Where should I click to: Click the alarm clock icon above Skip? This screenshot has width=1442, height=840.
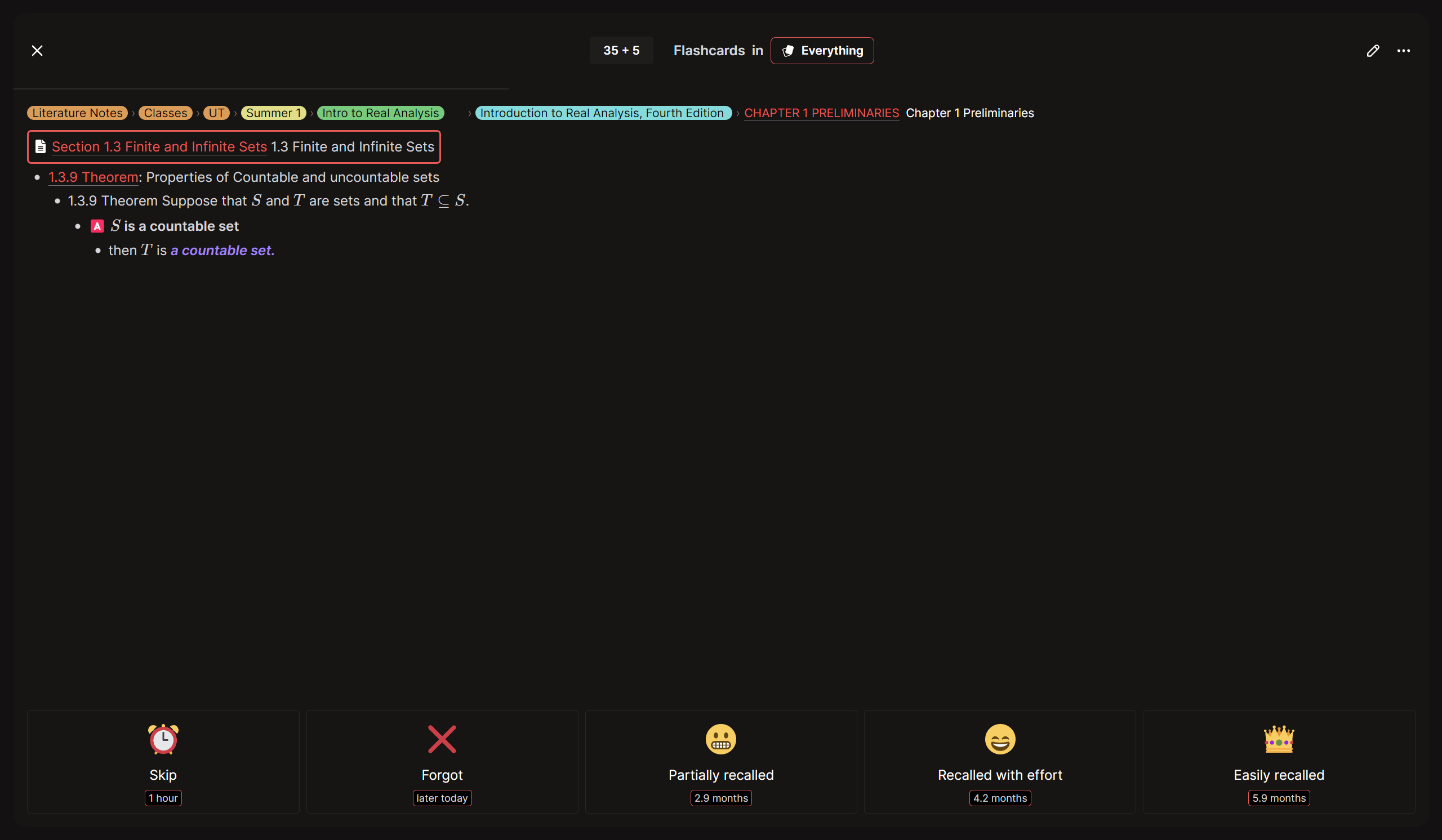[163, 739]
